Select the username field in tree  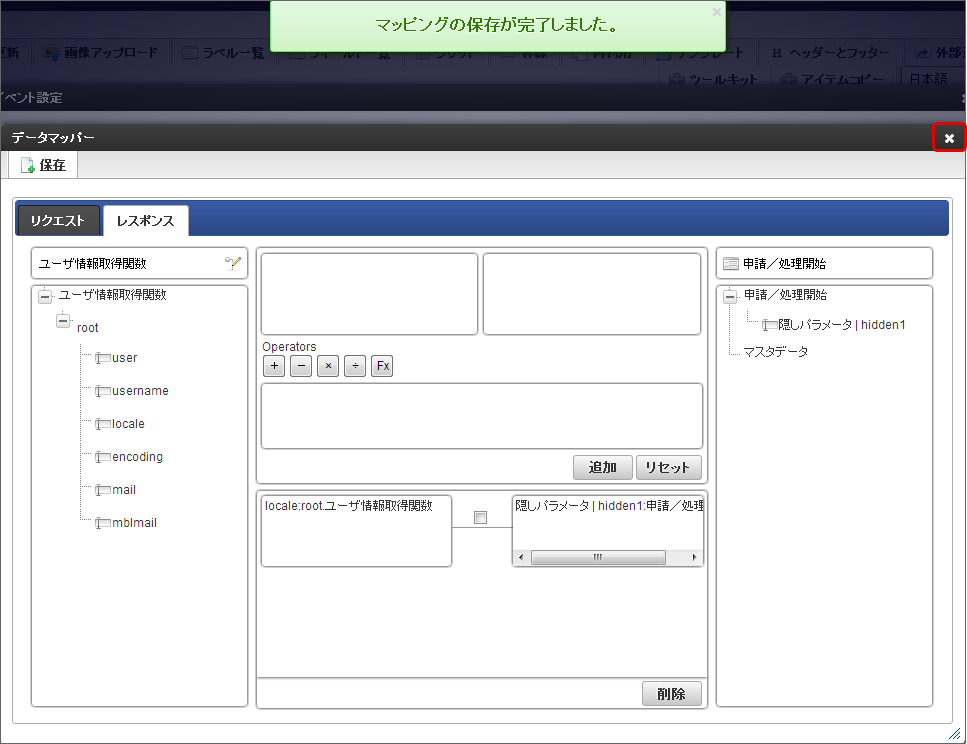pyautogui.click(x=140, y=391)
